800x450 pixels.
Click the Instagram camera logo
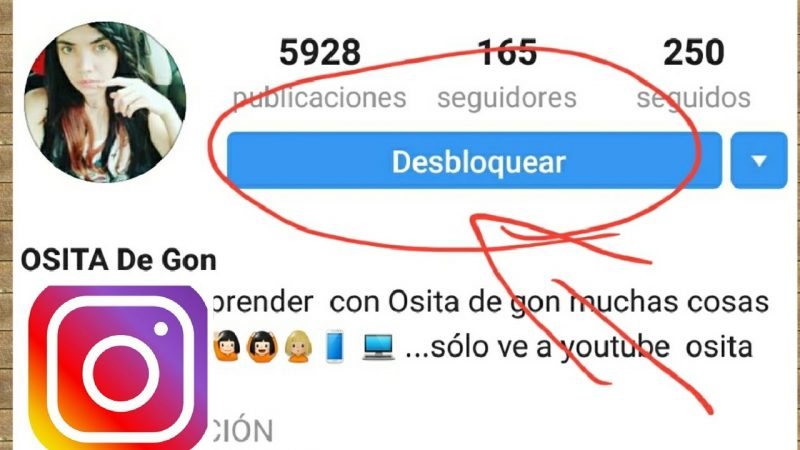pyautogui.click(x=118, y=367)
